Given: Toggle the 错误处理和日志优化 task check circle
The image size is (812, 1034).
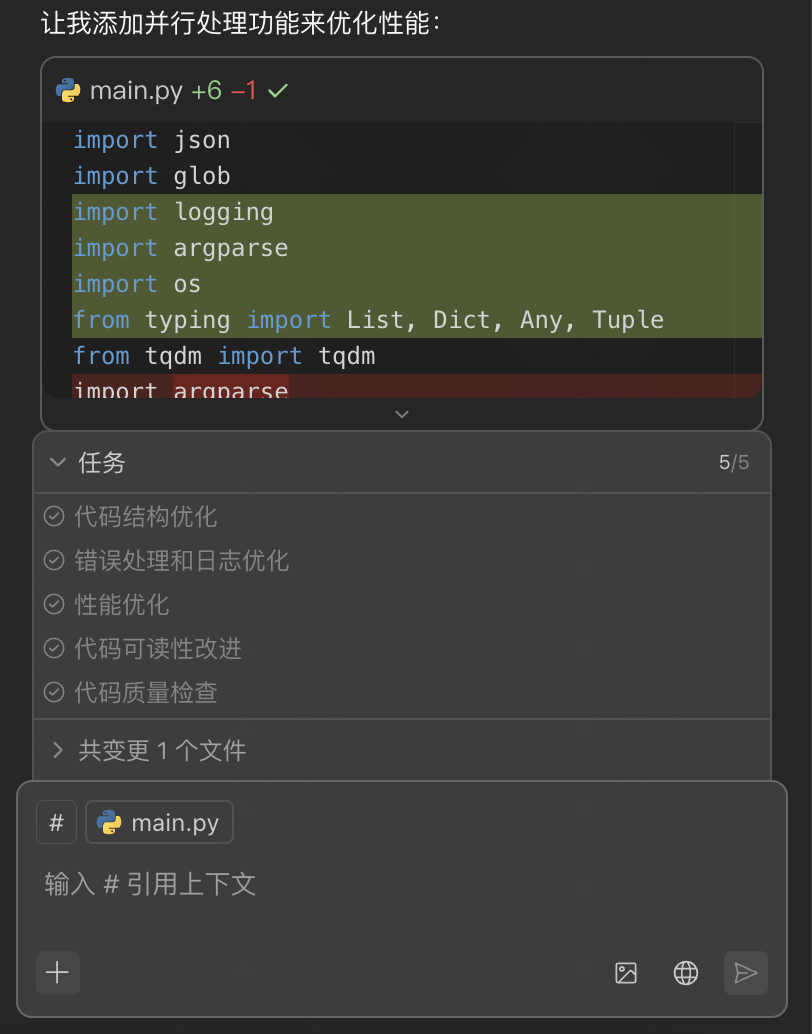Looking at the screenshot, I should [x=54, y=560].
